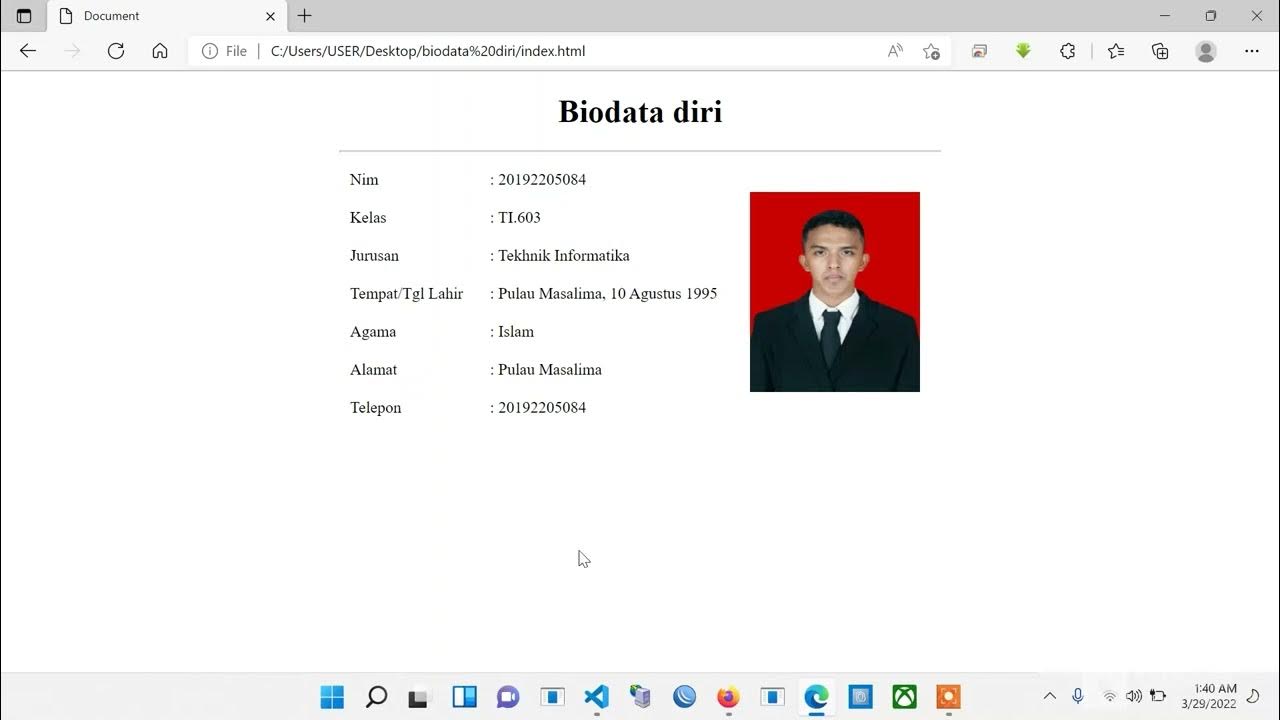Viewport: 1280px width, 720px height.
Task: Click the green download arrow extension
Action: 1023,51
